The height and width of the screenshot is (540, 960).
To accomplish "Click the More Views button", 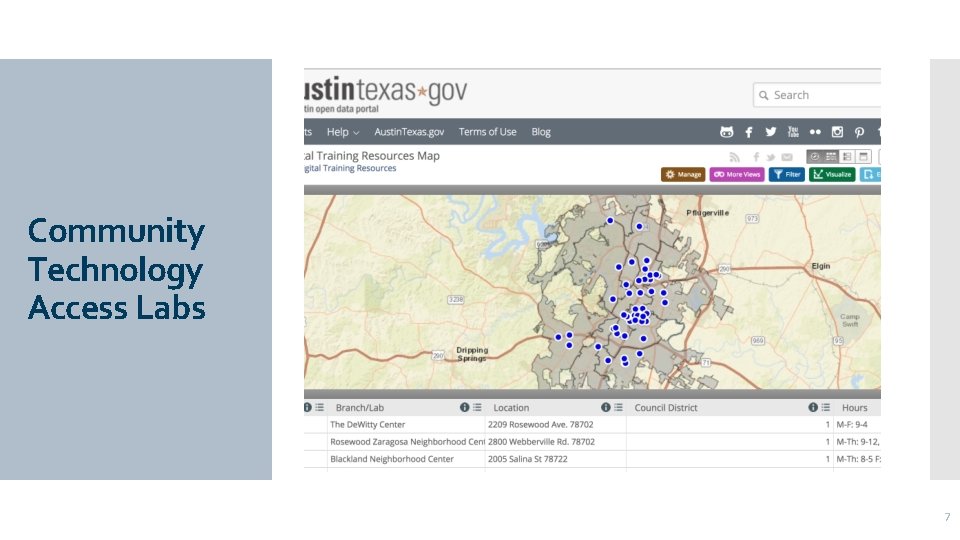I will click(737, 174).
